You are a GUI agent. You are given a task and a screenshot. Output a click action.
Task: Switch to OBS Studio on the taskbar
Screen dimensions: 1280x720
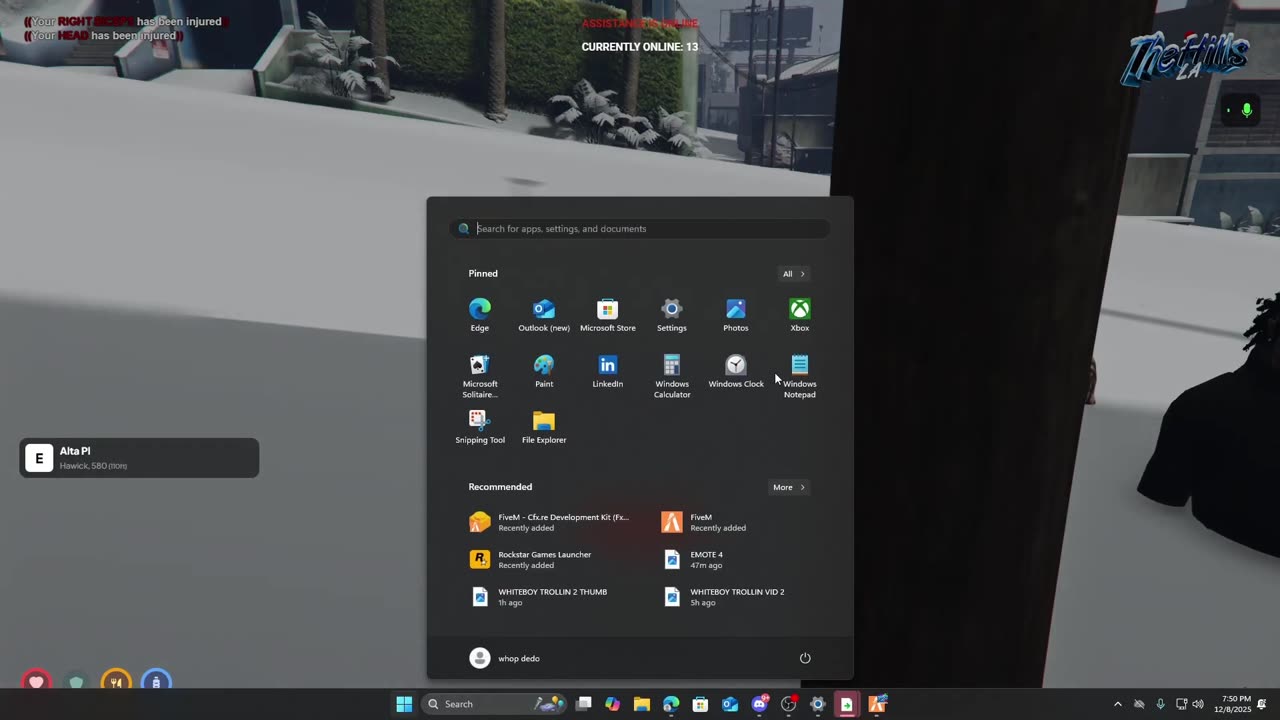click(788, 704)
